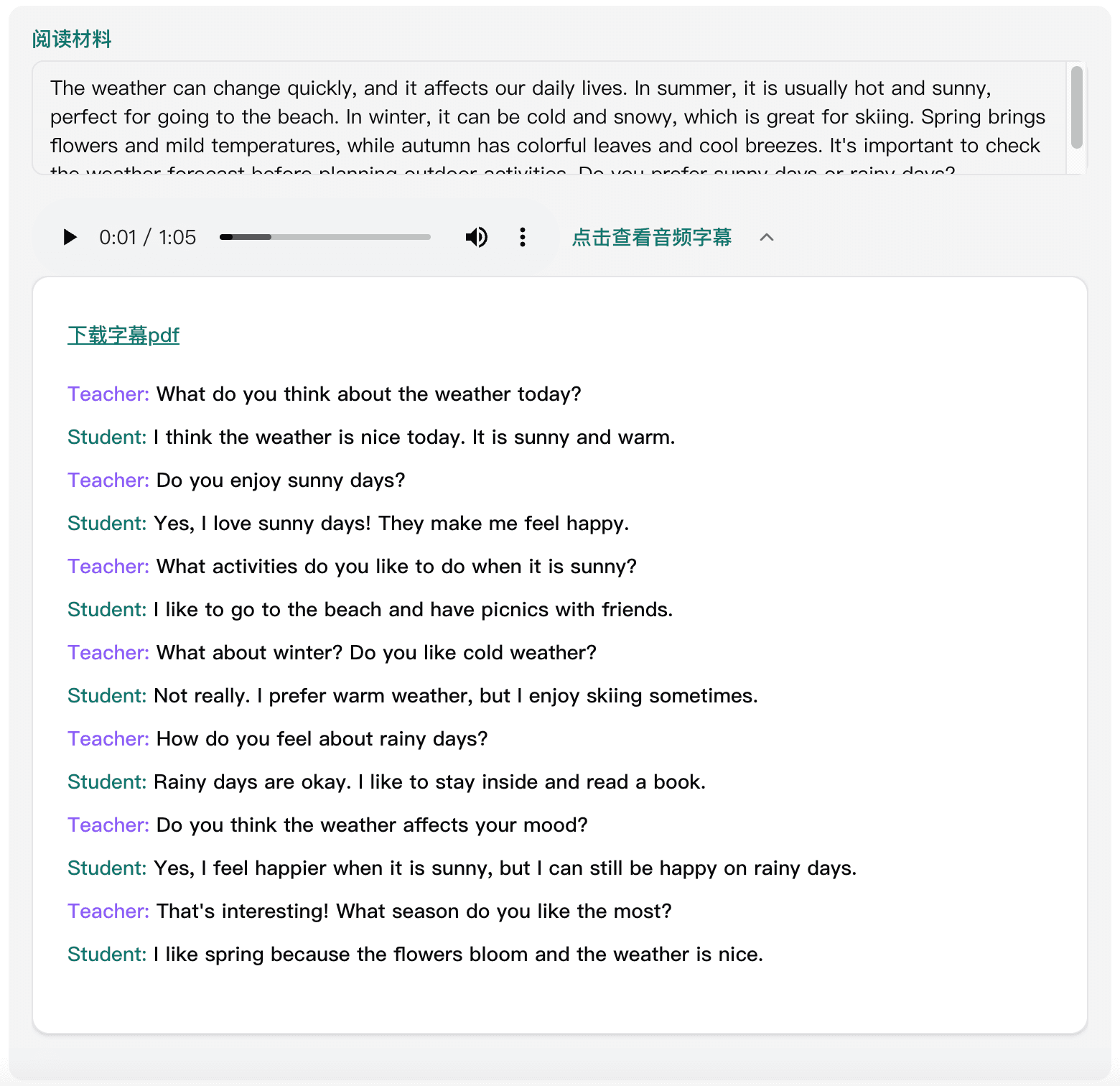Collapse the subtitles panel using the chevron arrow

767,237
